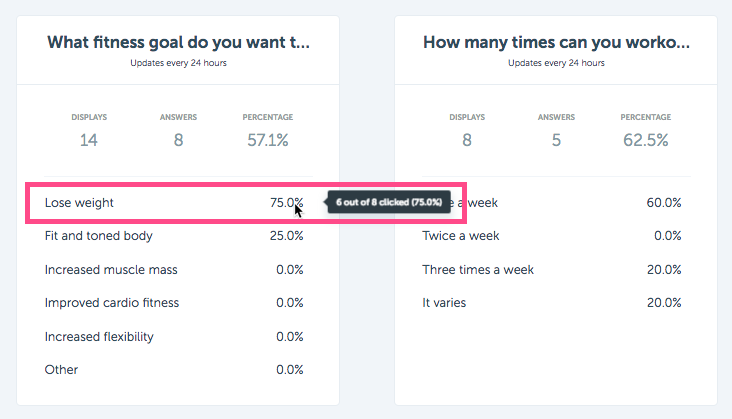Click the 'Increased flexibility' answer label

99,336
